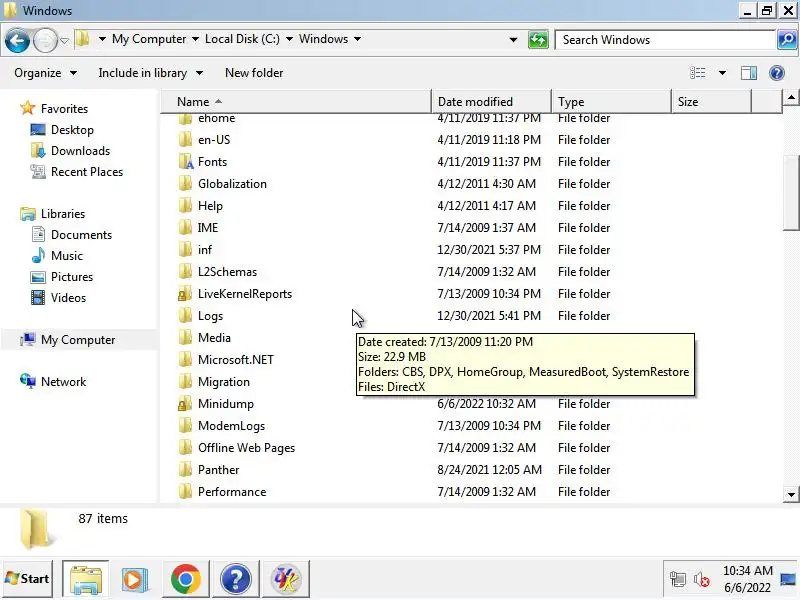Click the scrollbar down arrow in file list
800x600 pixels.
[x=791, y=494]
